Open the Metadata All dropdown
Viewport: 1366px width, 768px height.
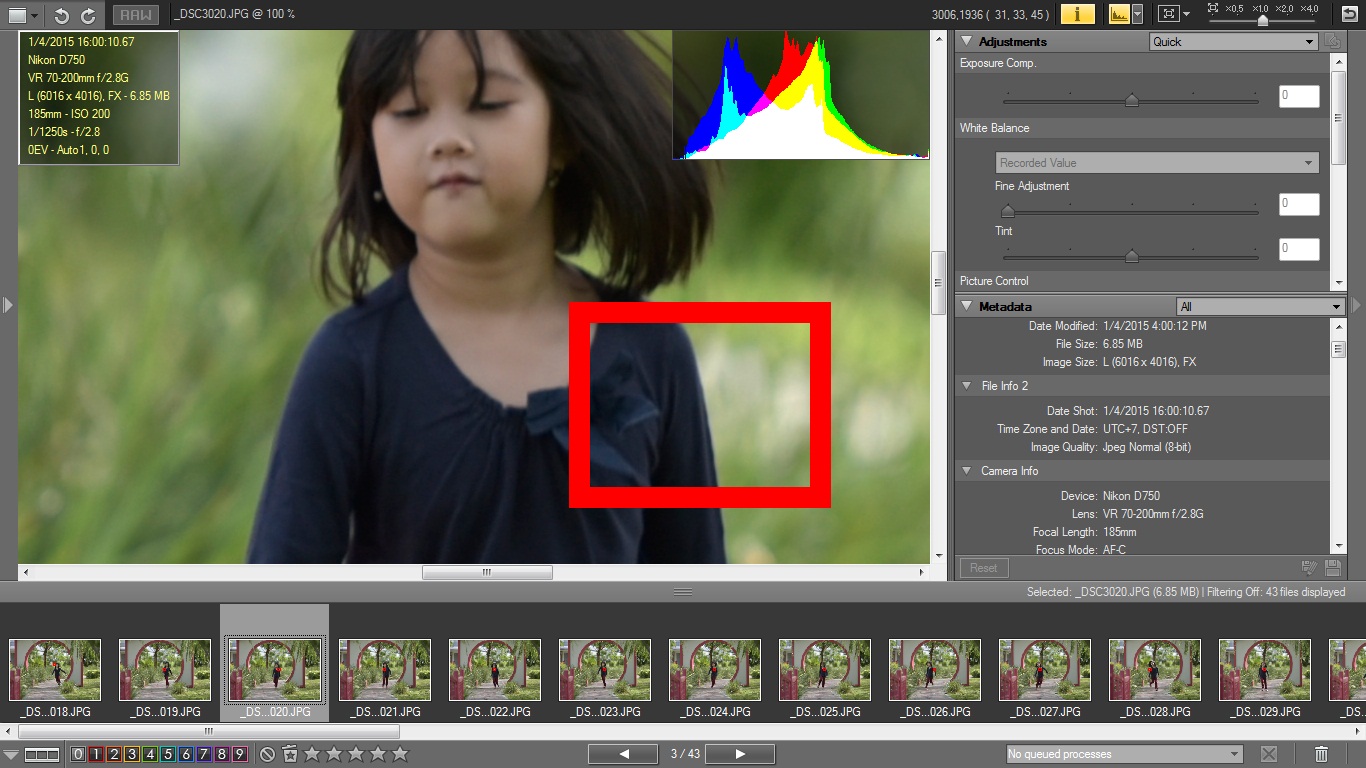click(1260, 307)
